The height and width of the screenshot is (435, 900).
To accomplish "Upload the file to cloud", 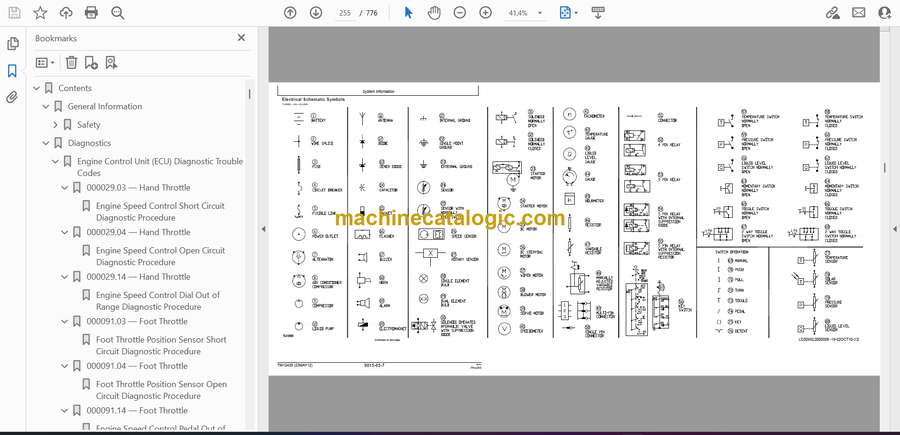I will click(x=66, y=13).
